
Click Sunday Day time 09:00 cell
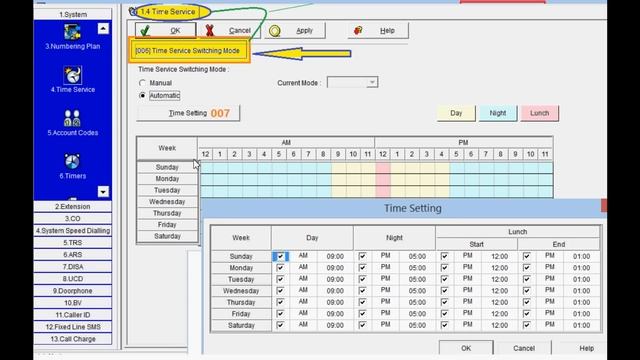click(335, 256)
